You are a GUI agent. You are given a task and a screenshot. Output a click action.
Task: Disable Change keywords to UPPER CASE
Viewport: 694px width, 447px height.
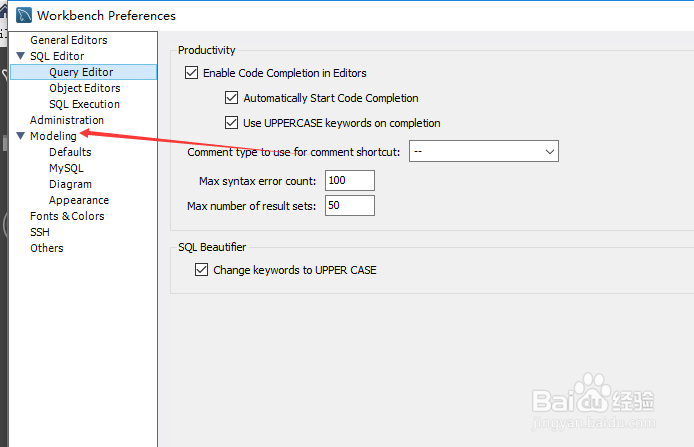click(202, 270)
